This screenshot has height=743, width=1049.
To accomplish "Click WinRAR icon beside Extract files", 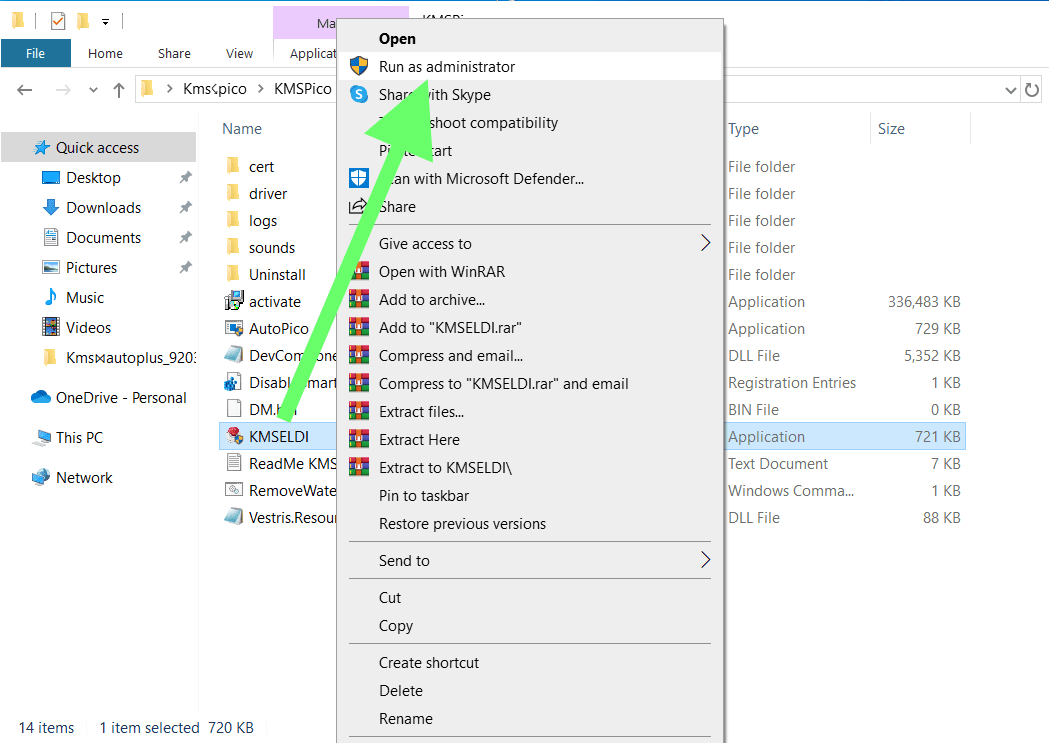I will click(359, 411).
